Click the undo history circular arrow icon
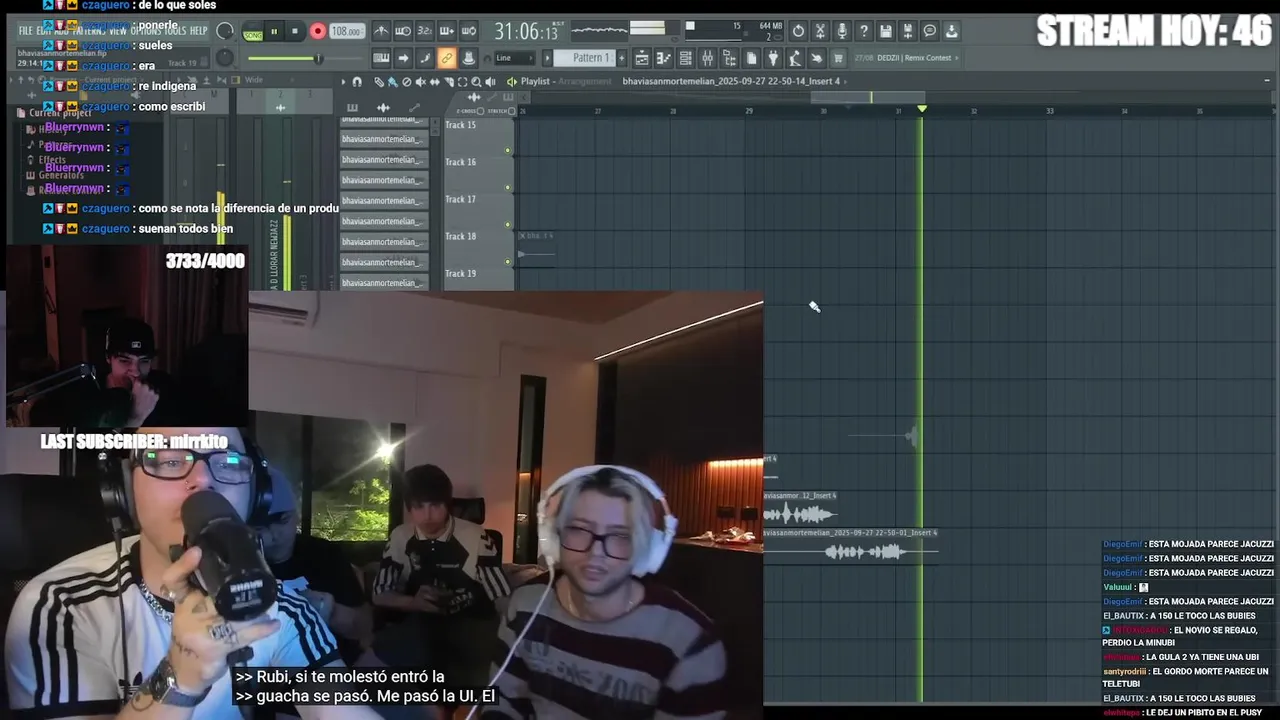Image resolution: width=1280 pixels, height=720 pixels. (798, 31)
